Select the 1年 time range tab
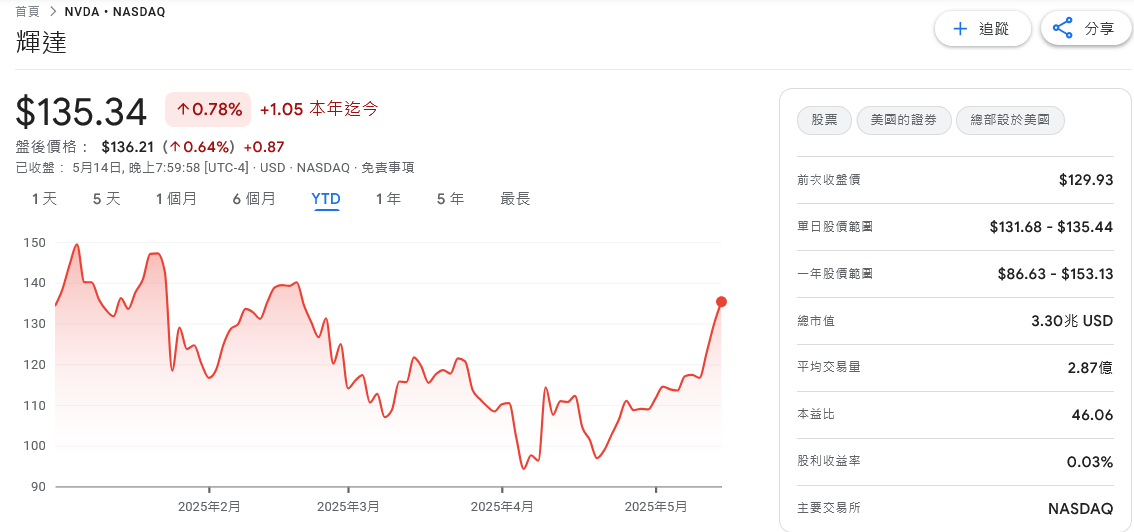Viewport: 1134px width, 532px height. pyautogui.click(x=388, y=199)
